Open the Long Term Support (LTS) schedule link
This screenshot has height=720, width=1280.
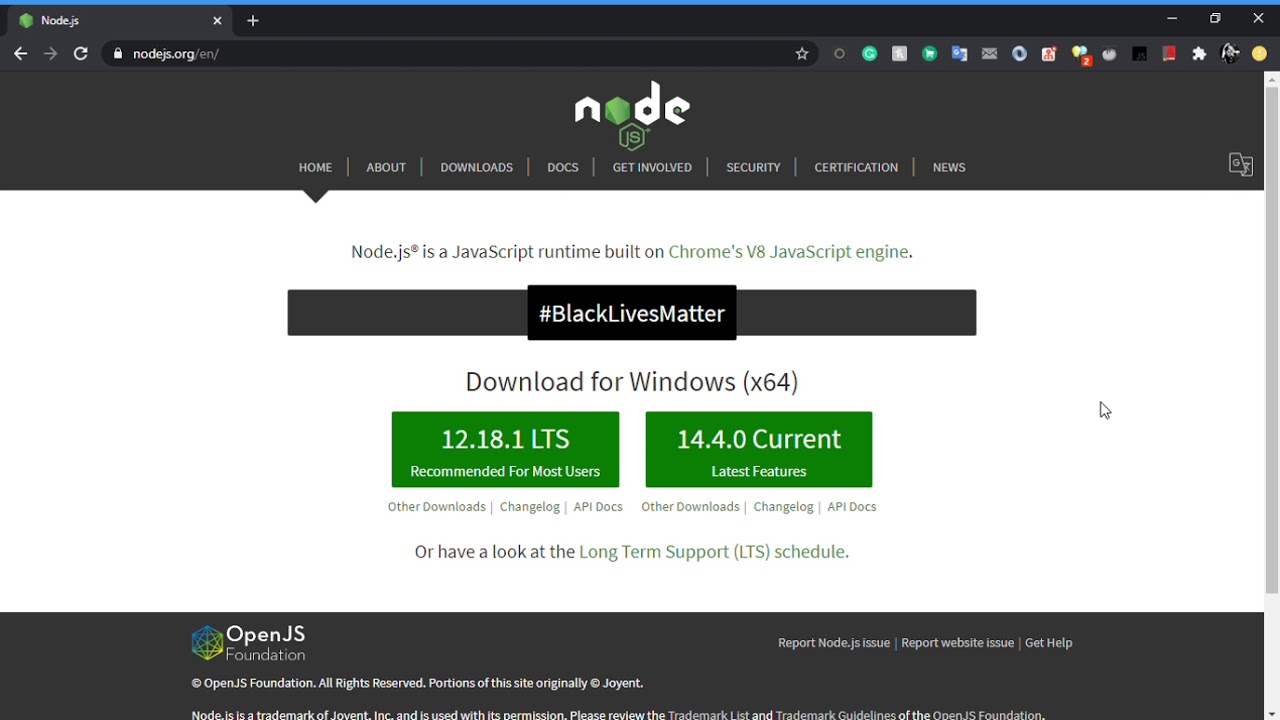coord(712,552)
